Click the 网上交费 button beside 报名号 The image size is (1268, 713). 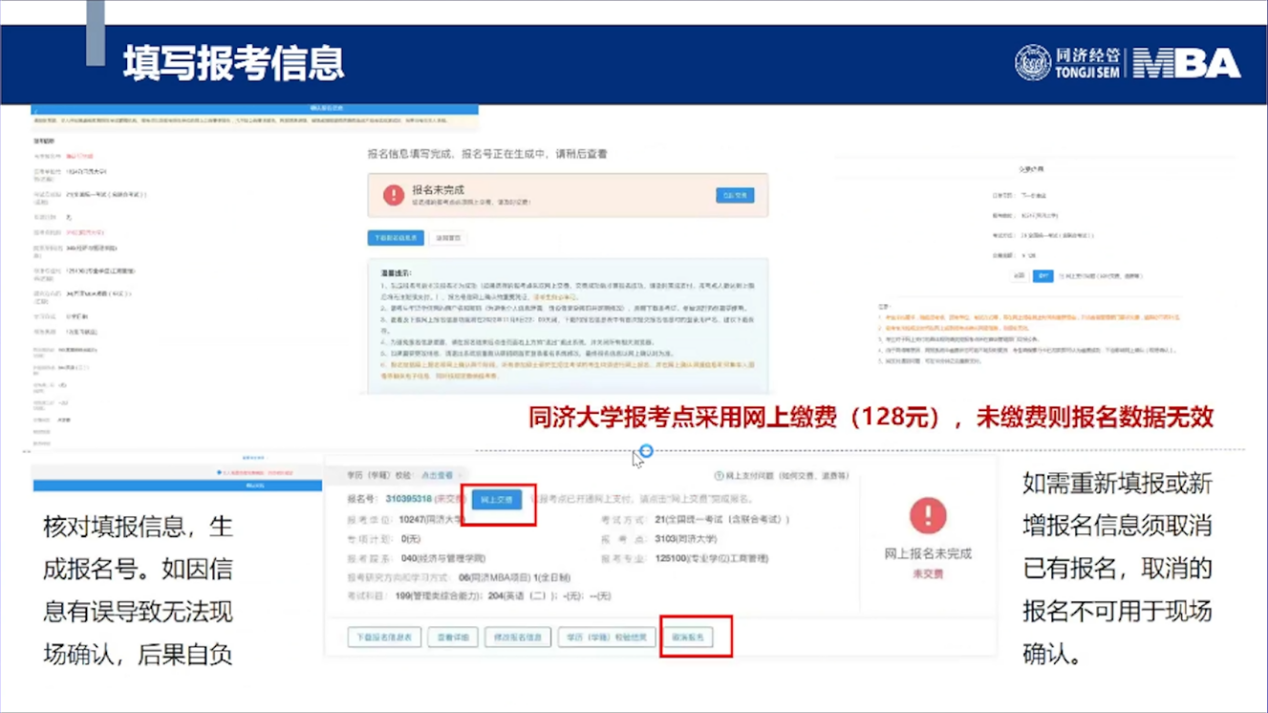pyautogui.click(x=497, y=499)
